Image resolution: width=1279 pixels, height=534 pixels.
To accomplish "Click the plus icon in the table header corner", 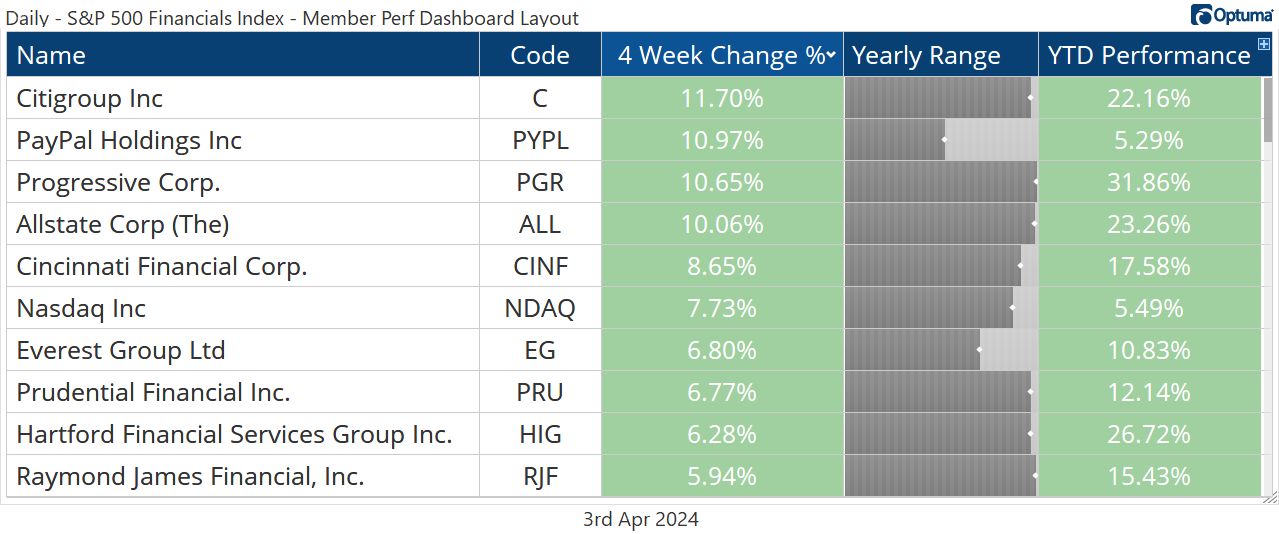I will pos(1264,44).
